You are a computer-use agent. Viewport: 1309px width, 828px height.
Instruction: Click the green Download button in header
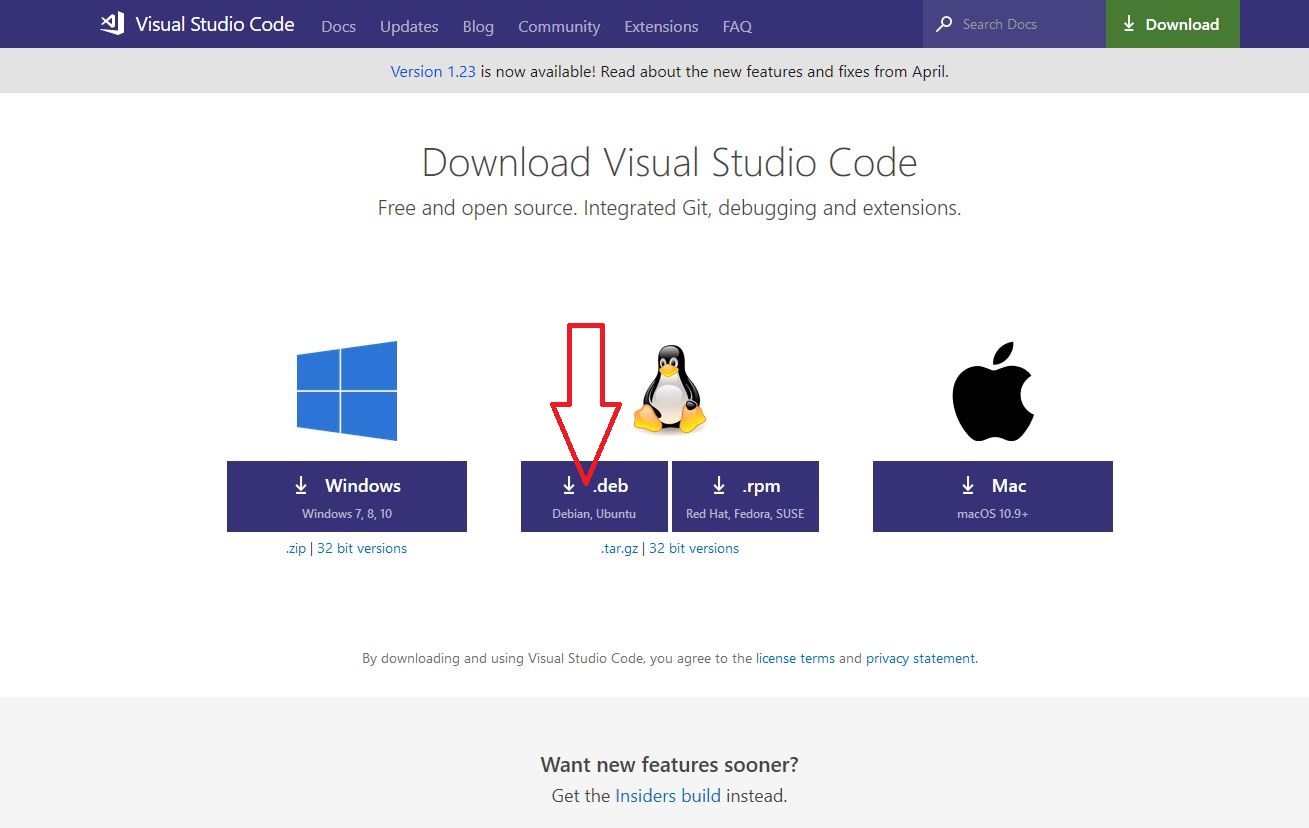(1173, 24)
